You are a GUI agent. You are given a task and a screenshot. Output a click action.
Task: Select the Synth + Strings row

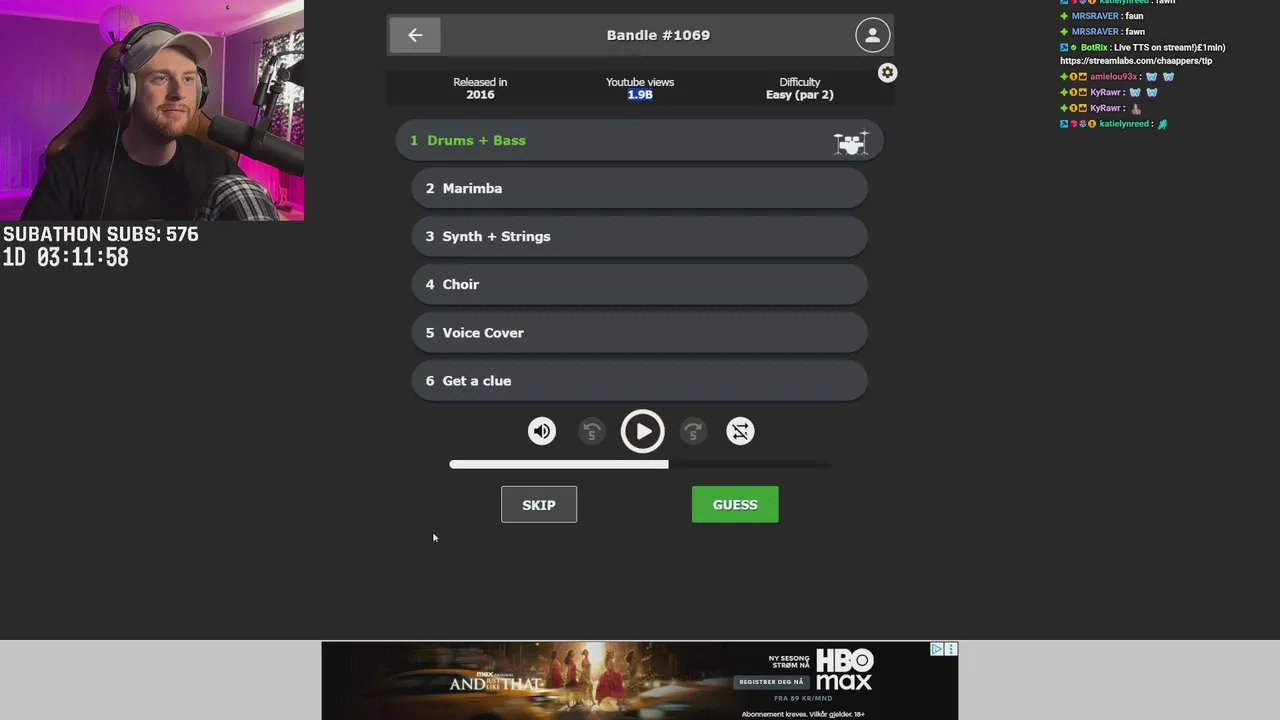click(x=640, y=236)
